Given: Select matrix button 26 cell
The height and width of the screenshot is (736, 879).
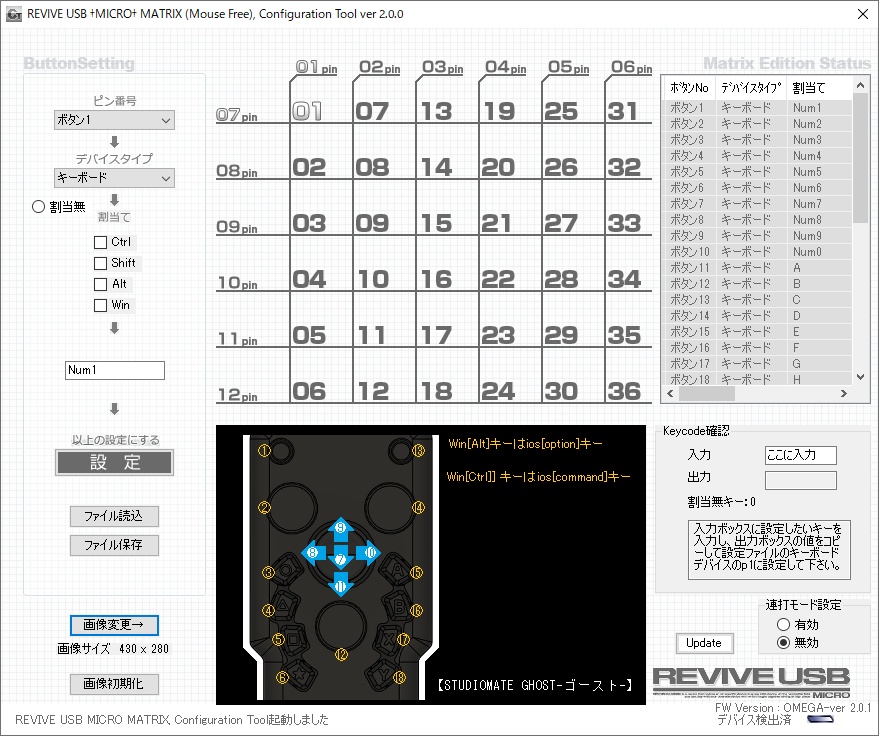Looking at the screenshot, I should [561, 167].
